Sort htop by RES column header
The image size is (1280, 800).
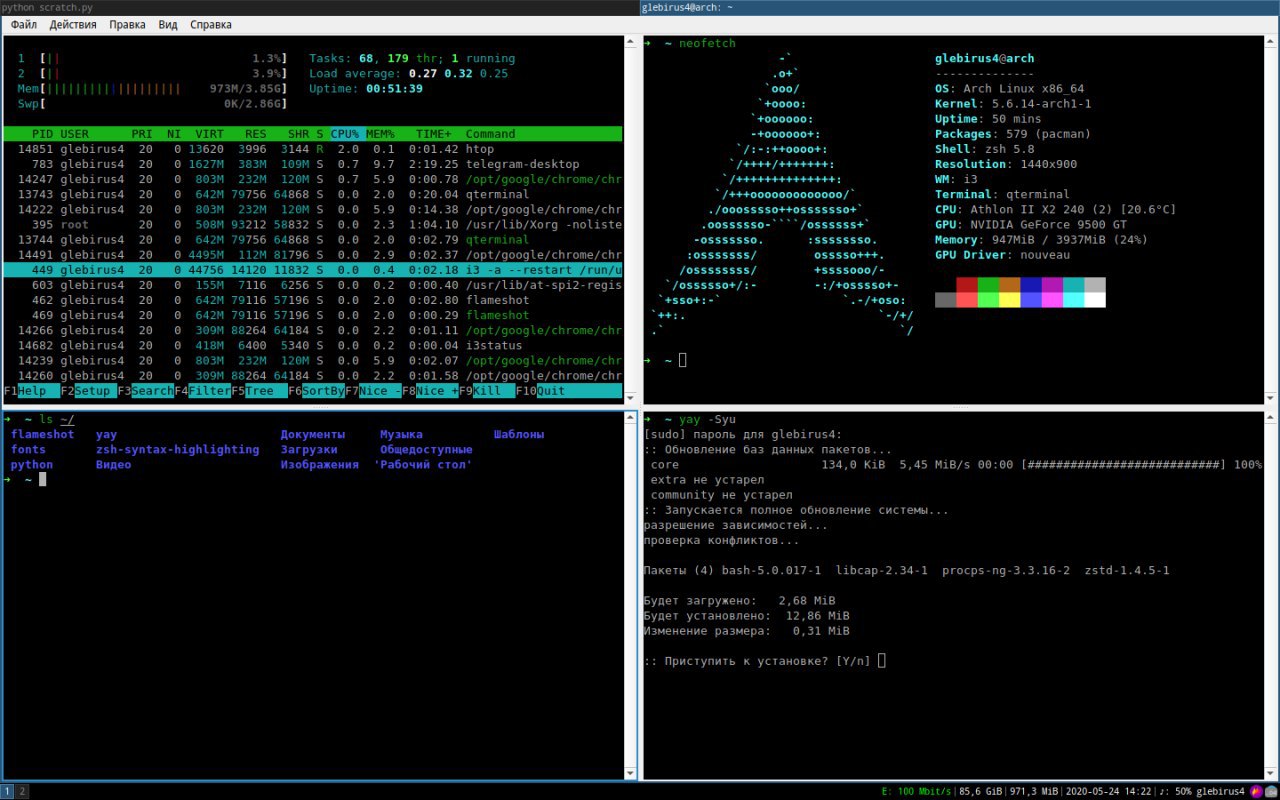pyautogui.click(x=255, y=134)
